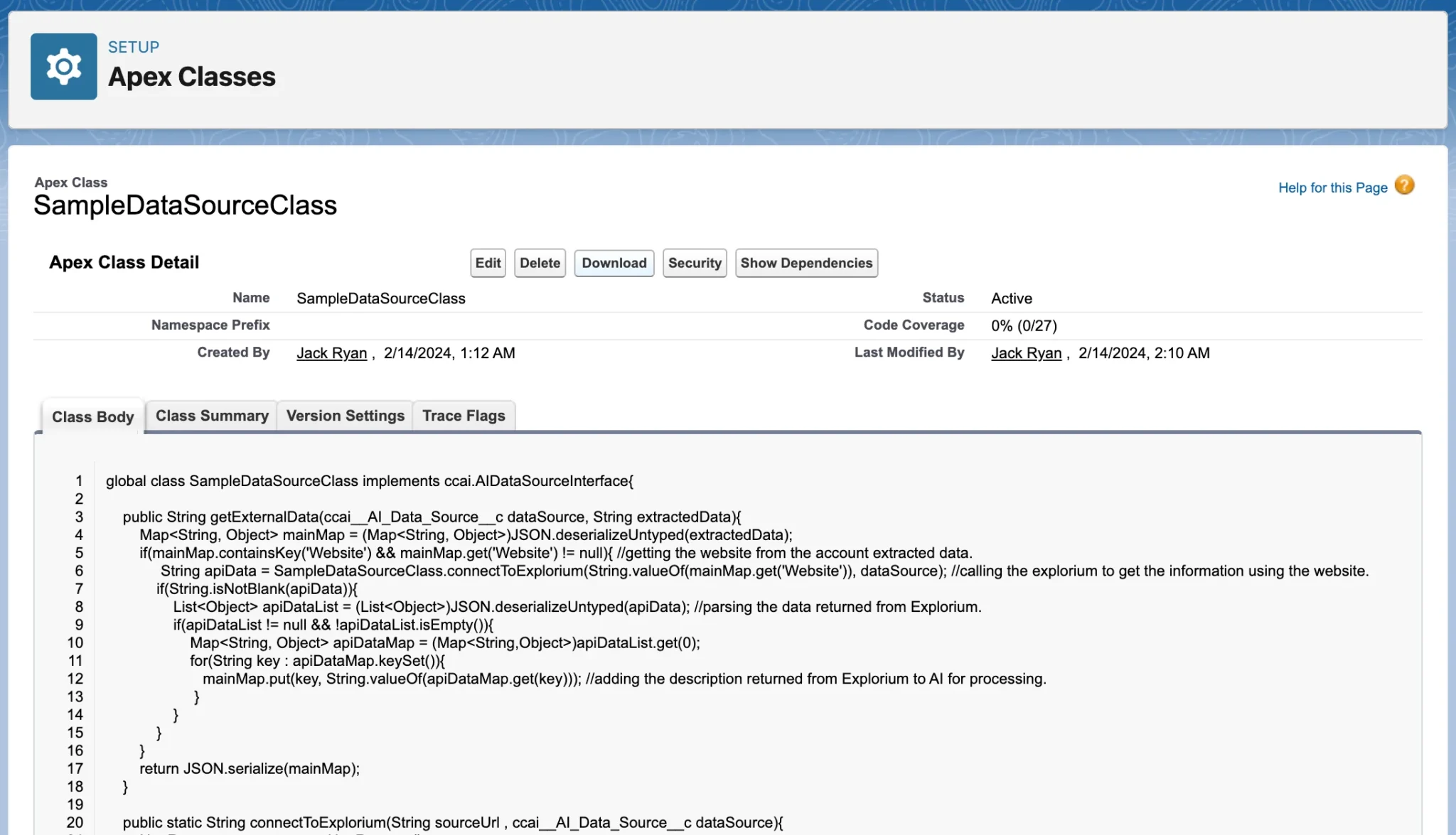Click the SETUP breadcrumb label
Image resolution: width=1456 pixels, height=835 pixels.
(134, 47)
